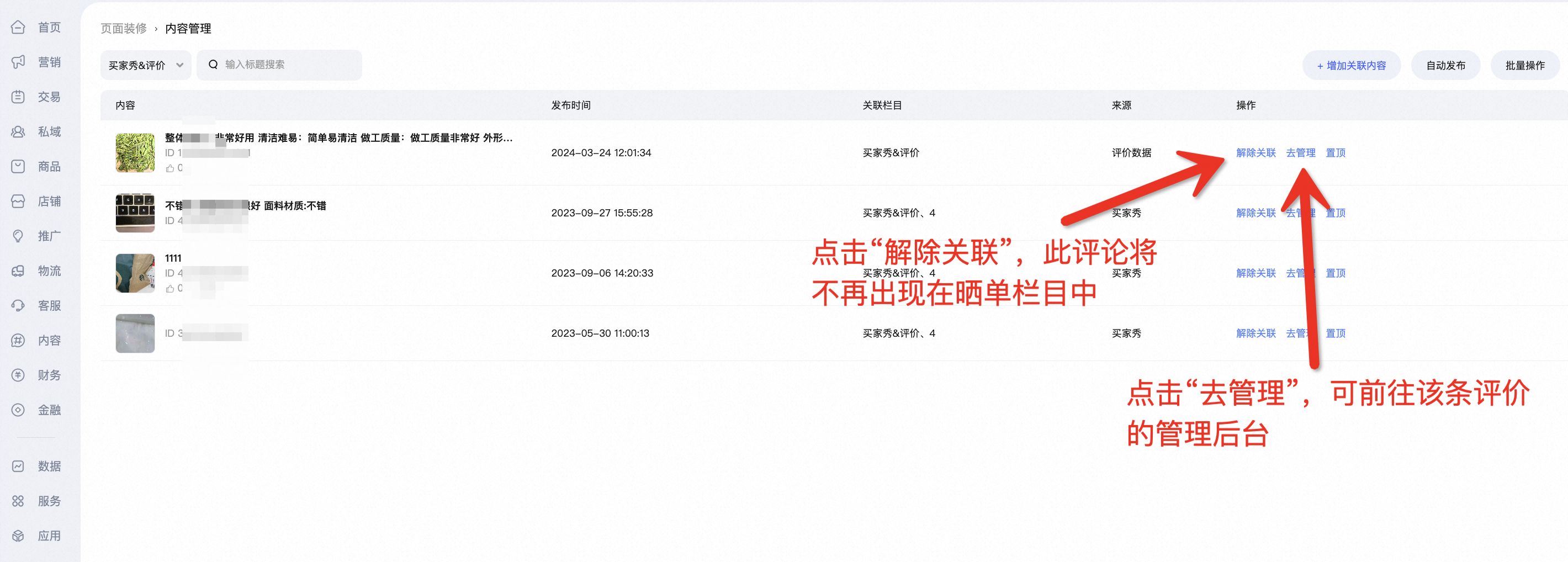1568x562 pixels.
Task: Click 内容管理 breadcrumb text
Action: (x=188, y=29)
